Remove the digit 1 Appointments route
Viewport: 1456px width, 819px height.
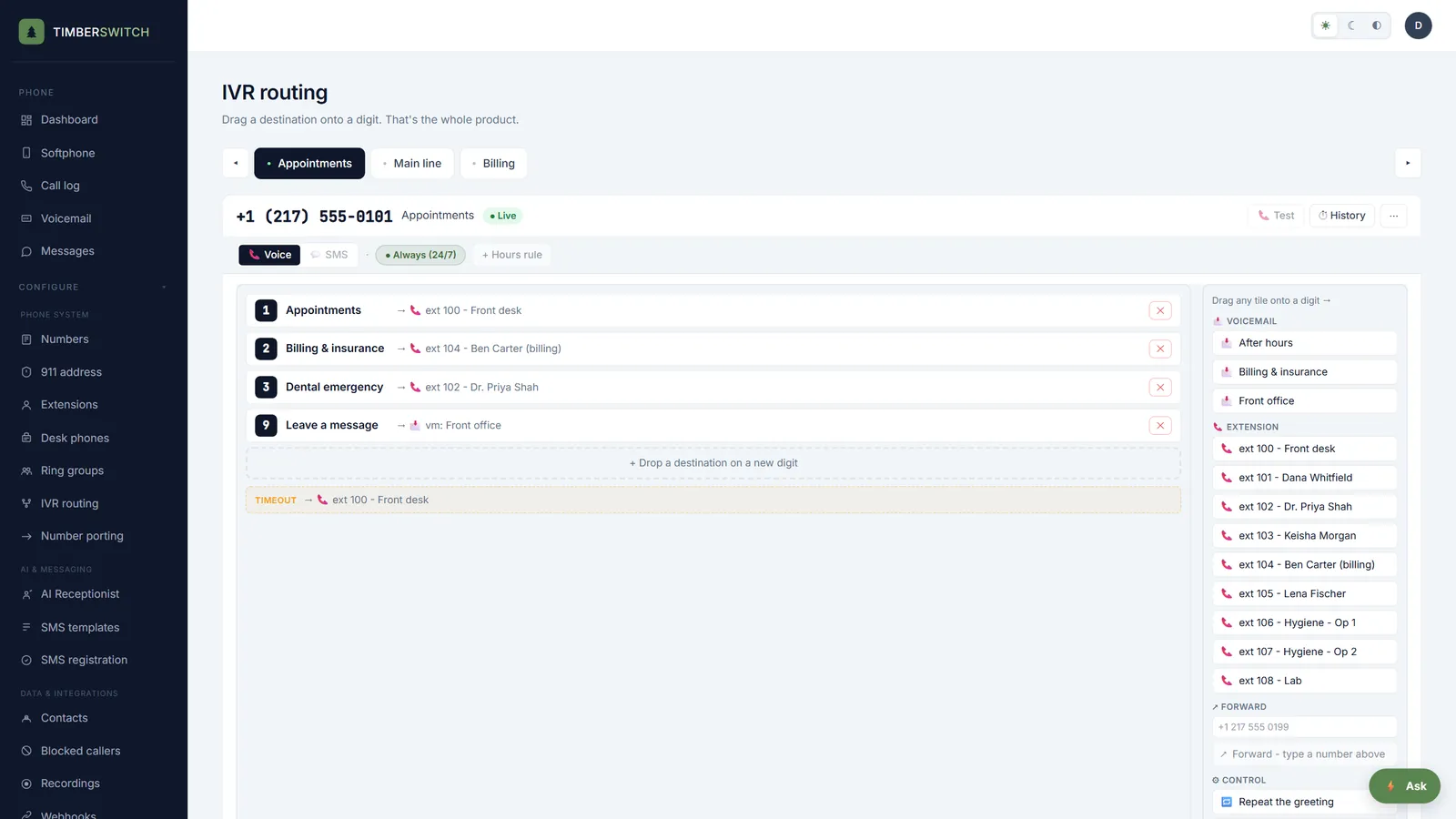[1160, 310]
